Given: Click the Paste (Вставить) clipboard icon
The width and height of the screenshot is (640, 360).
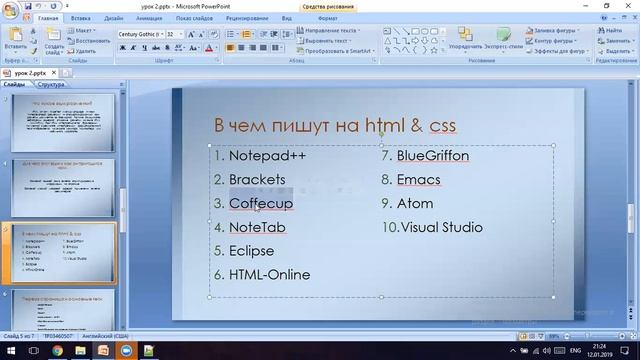Looking at the screenshot, I should pyautogui.click(x=16, y=35).
